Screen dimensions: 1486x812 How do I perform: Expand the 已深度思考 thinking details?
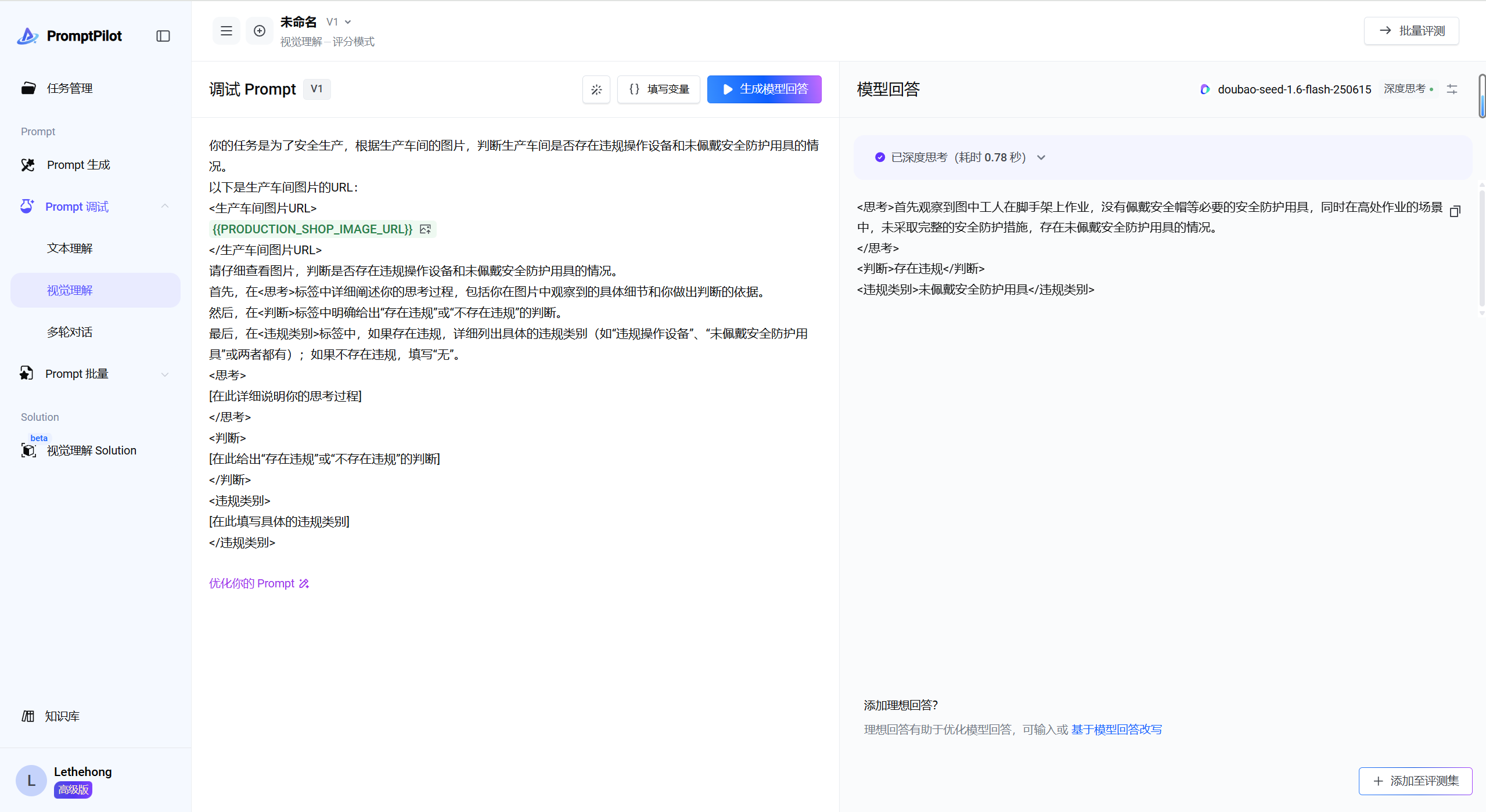pos(1041,158)
